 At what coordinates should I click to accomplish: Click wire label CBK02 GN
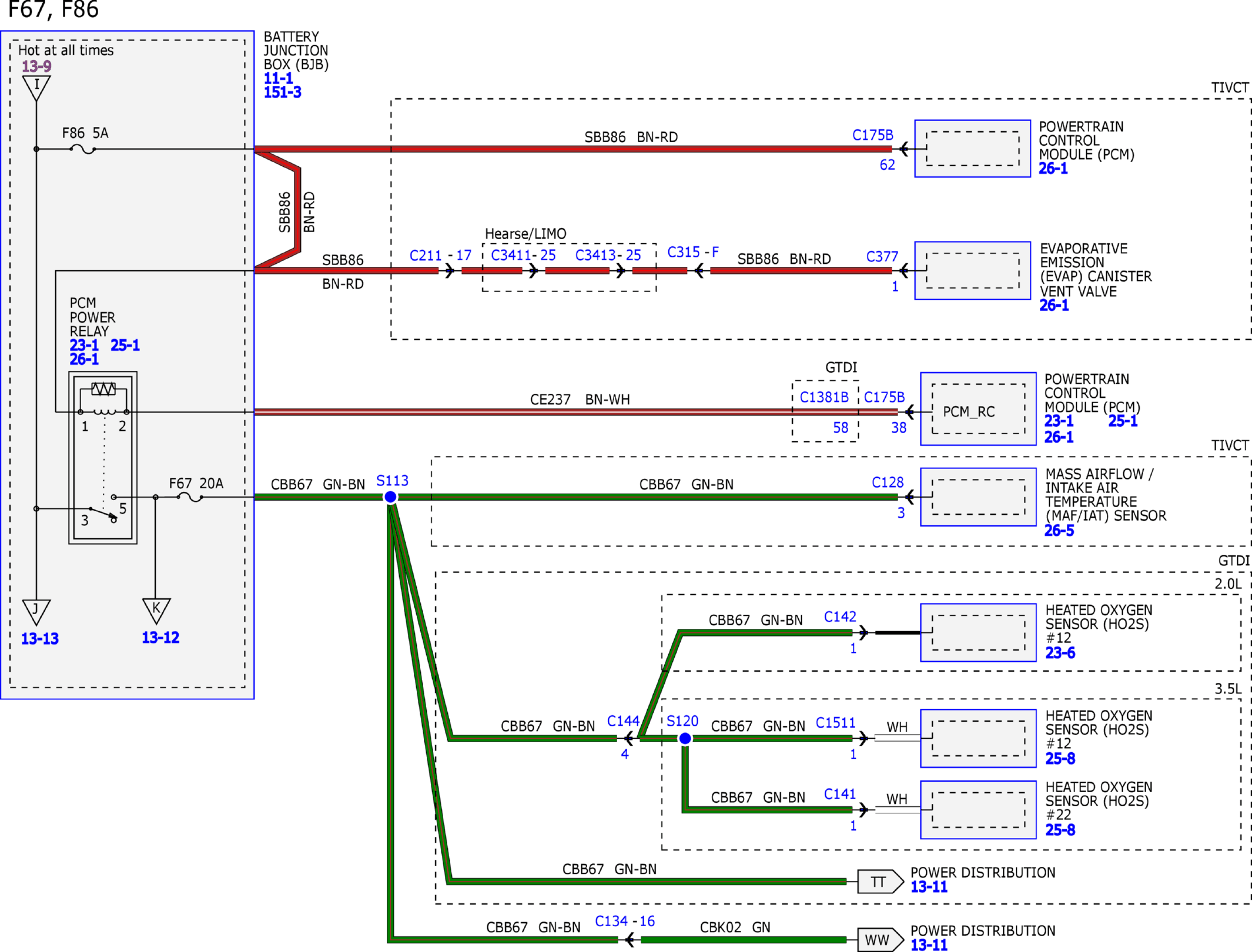coord(735,927)
